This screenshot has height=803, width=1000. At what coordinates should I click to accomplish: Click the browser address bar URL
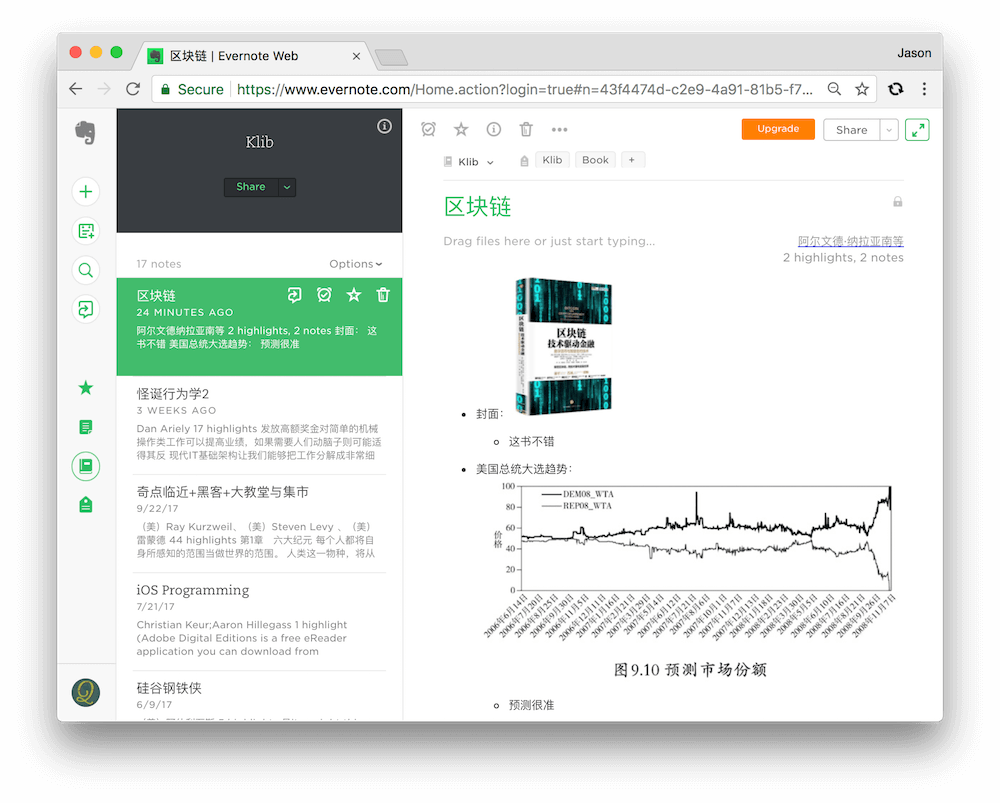pos(524,89)
